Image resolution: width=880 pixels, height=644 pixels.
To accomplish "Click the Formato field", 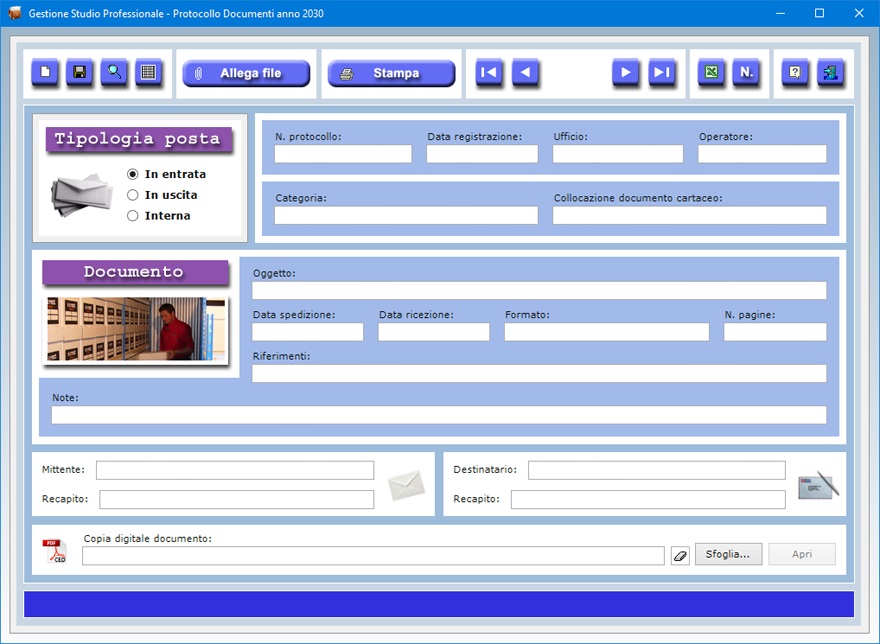I will click(x=607, y=332).
